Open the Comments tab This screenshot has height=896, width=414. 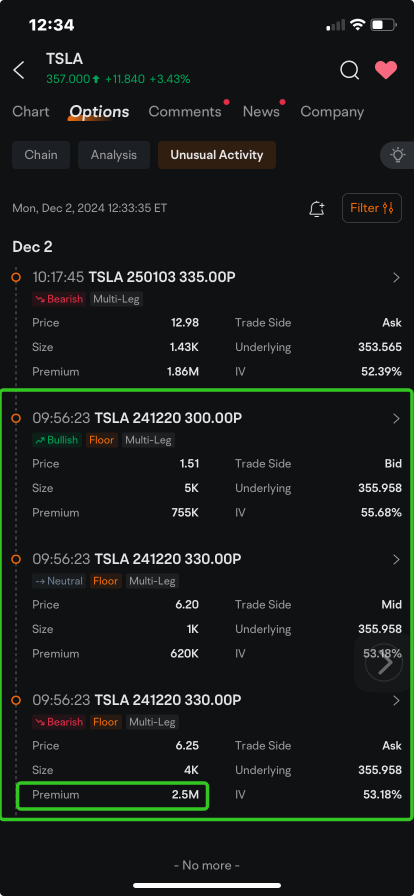pos(185,111)
